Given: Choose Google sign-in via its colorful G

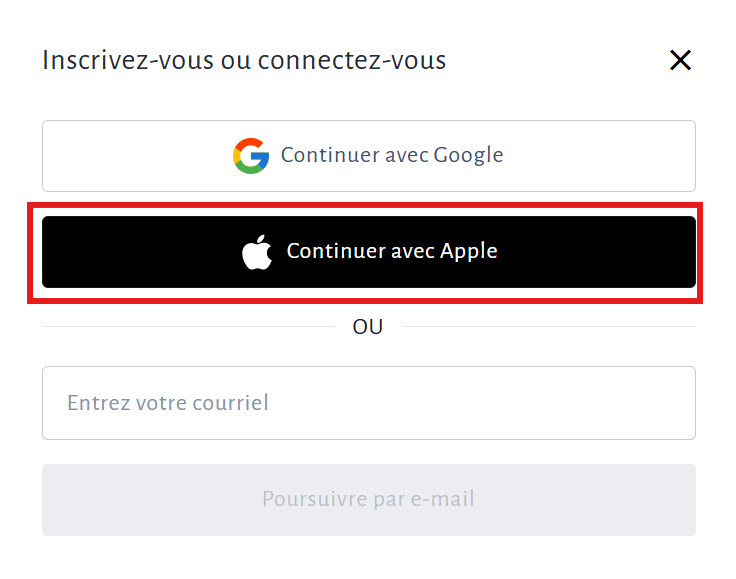Looking at the screenshot, I should click(x=251, y=156).
